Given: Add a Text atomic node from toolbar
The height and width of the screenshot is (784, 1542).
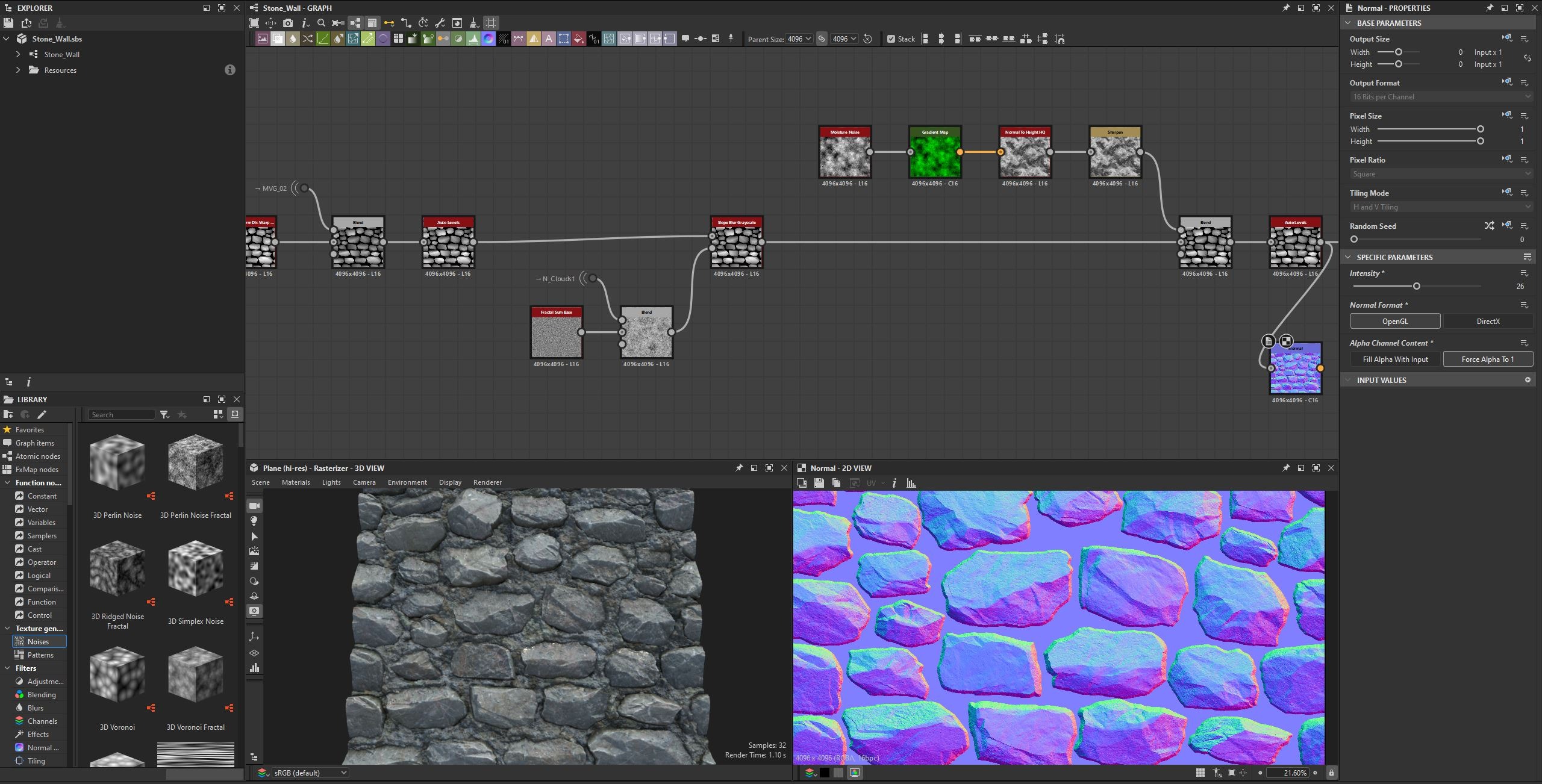Looking at the screenshot, I should point(549,39).
